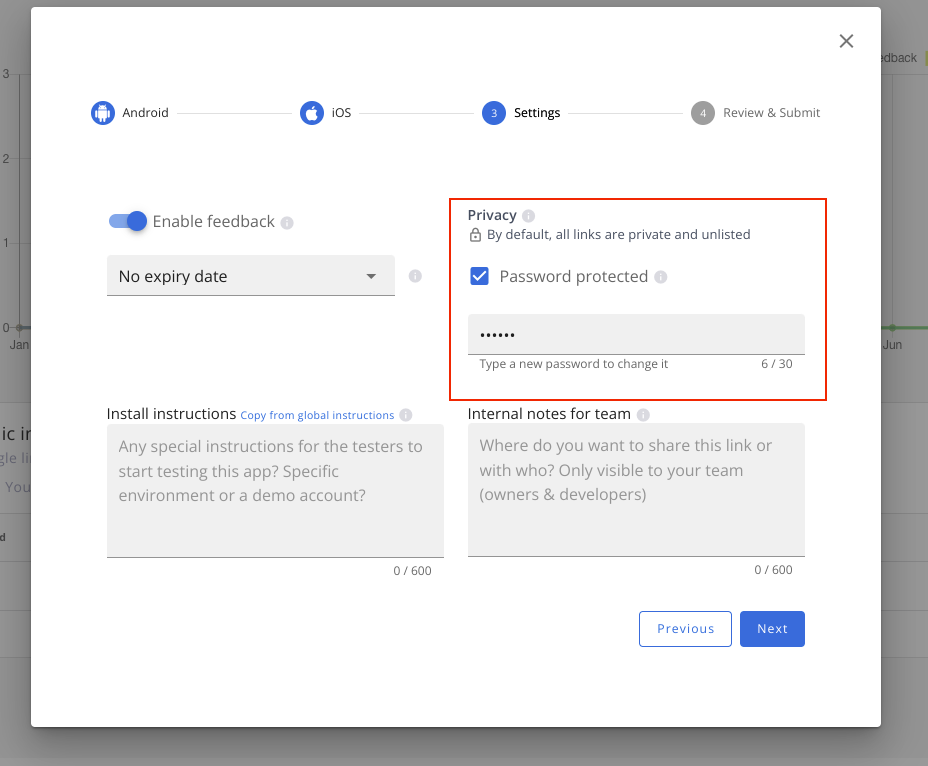Click the step 4 circle icon
The image size is (928, 766).
click(703, 113)
